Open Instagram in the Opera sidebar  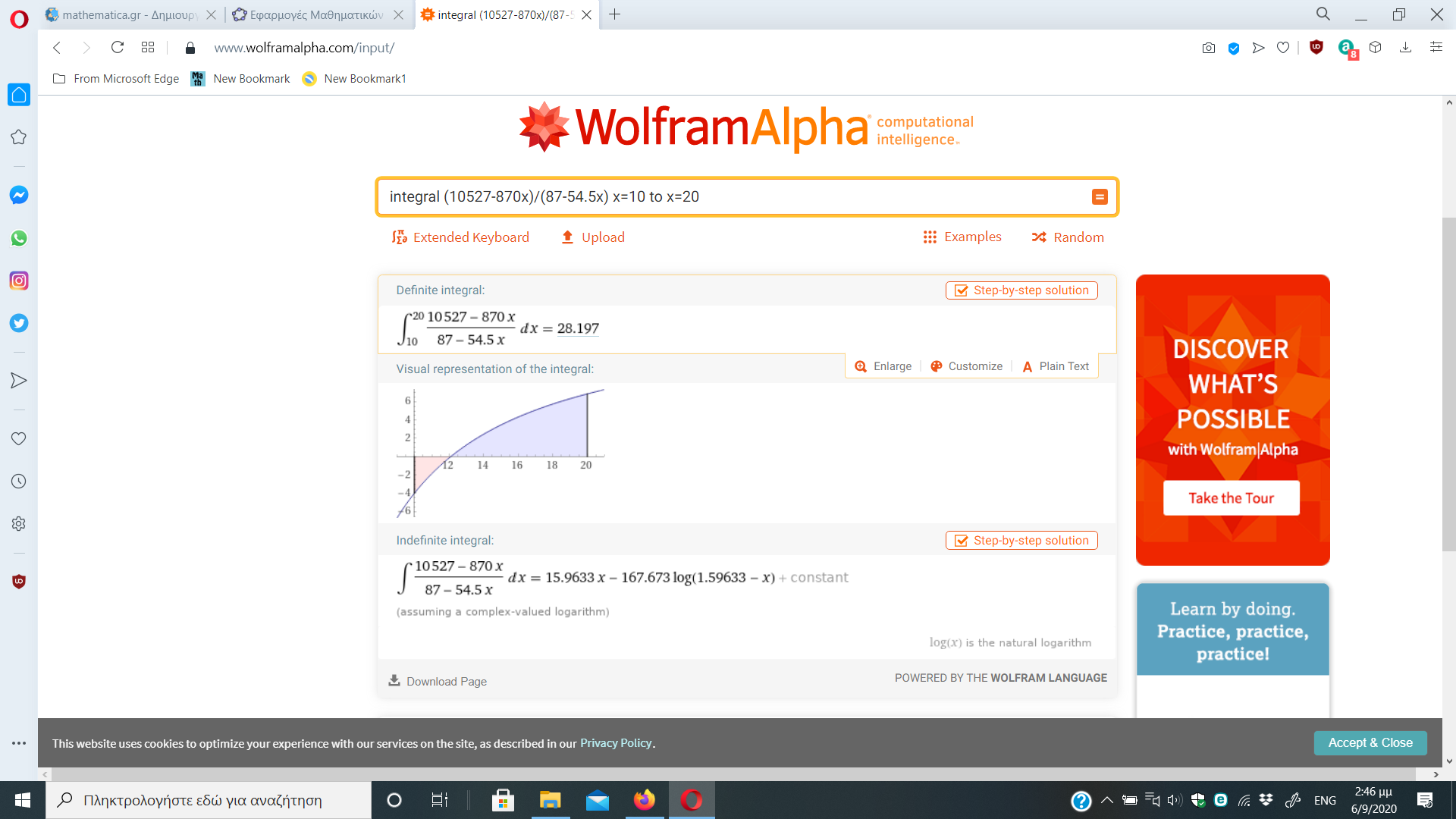[19, 281]
